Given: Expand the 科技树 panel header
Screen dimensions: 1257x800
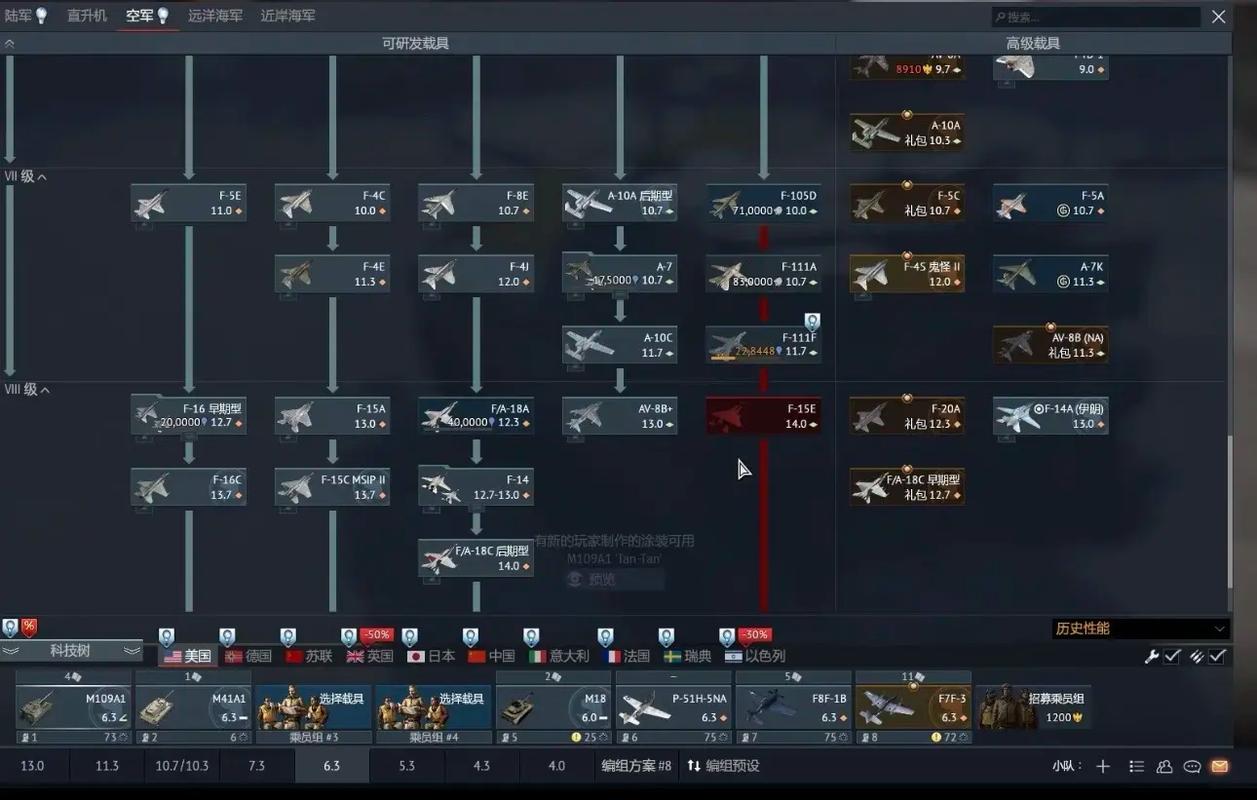Looking at the screenshot, I should [70, 651].
